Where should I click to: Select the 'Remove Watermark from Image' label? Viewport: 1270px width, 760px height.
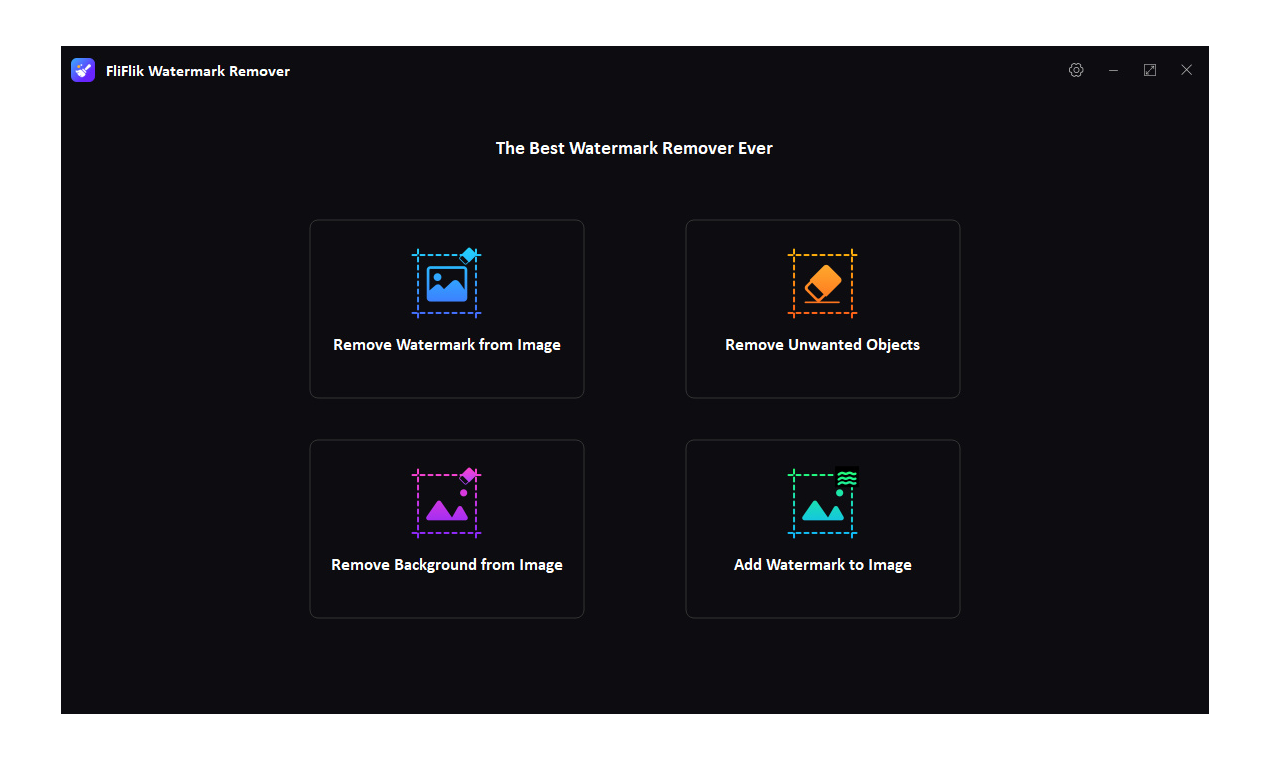tap(447, 345)
